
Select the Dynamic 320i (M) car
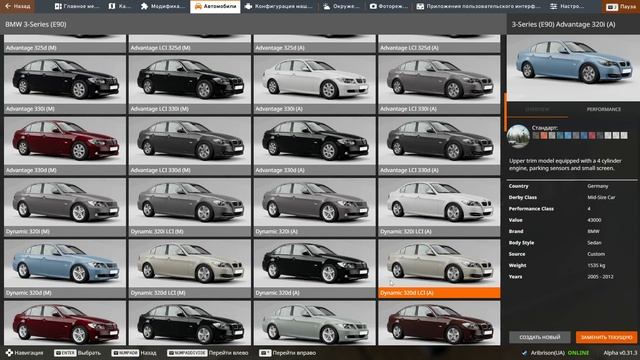(65, 207)
